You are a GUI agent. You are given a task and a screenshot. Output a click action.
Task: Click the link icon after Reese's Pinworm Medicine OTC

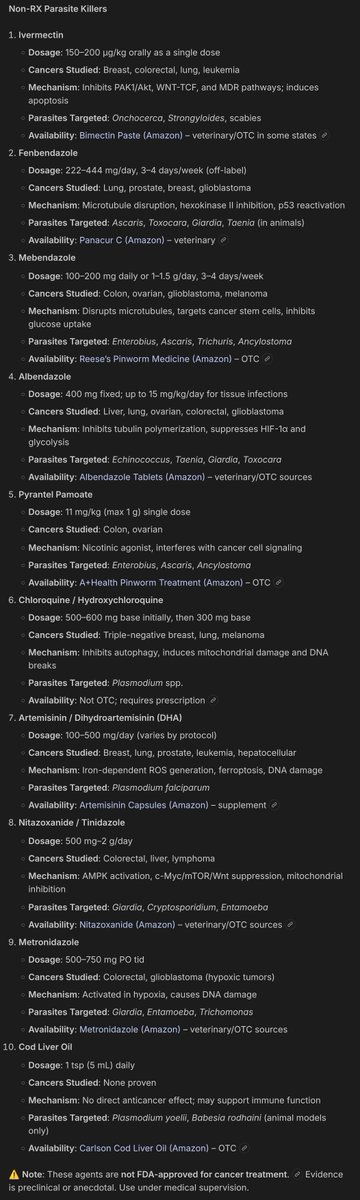coord(265,358)
